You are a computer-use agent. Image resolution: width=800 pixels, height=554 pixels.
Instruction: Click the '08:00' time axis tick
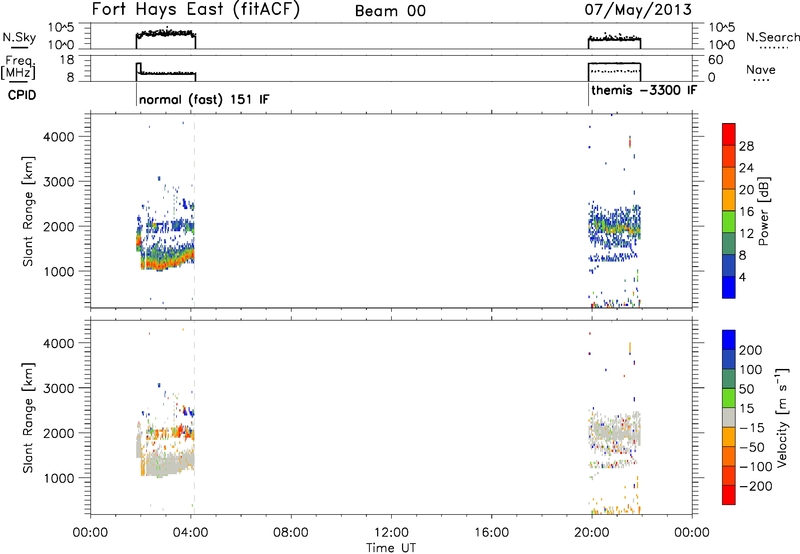point(291,533)
